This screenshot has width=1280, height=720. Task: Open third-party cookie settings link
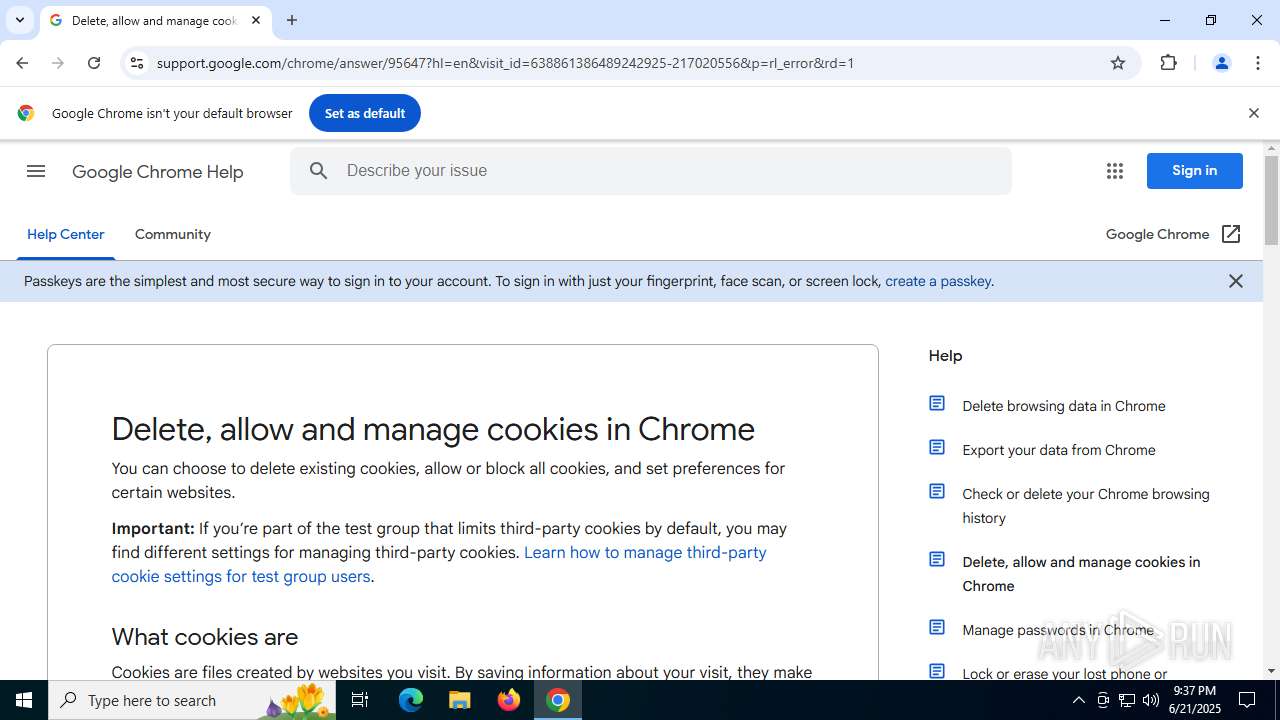439,564
